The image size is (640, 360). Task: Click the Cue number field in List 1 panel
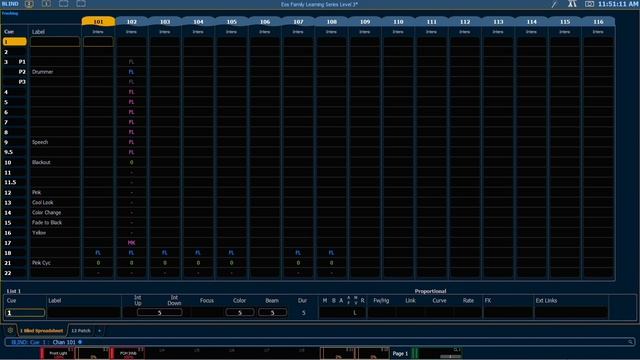pyautogui.click(x=25, y=313)
